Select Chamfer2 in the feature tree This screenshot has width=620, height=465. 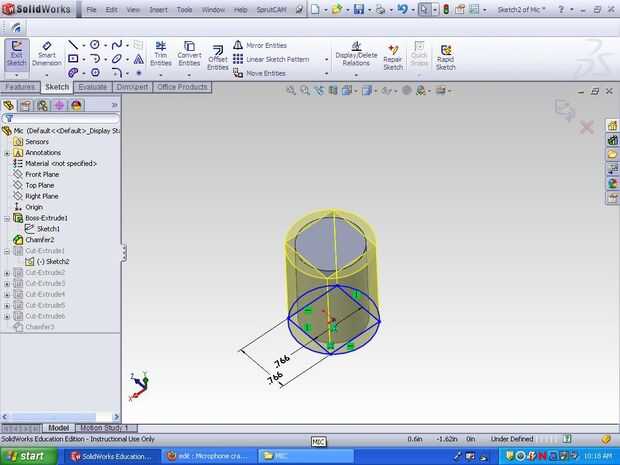34,240
